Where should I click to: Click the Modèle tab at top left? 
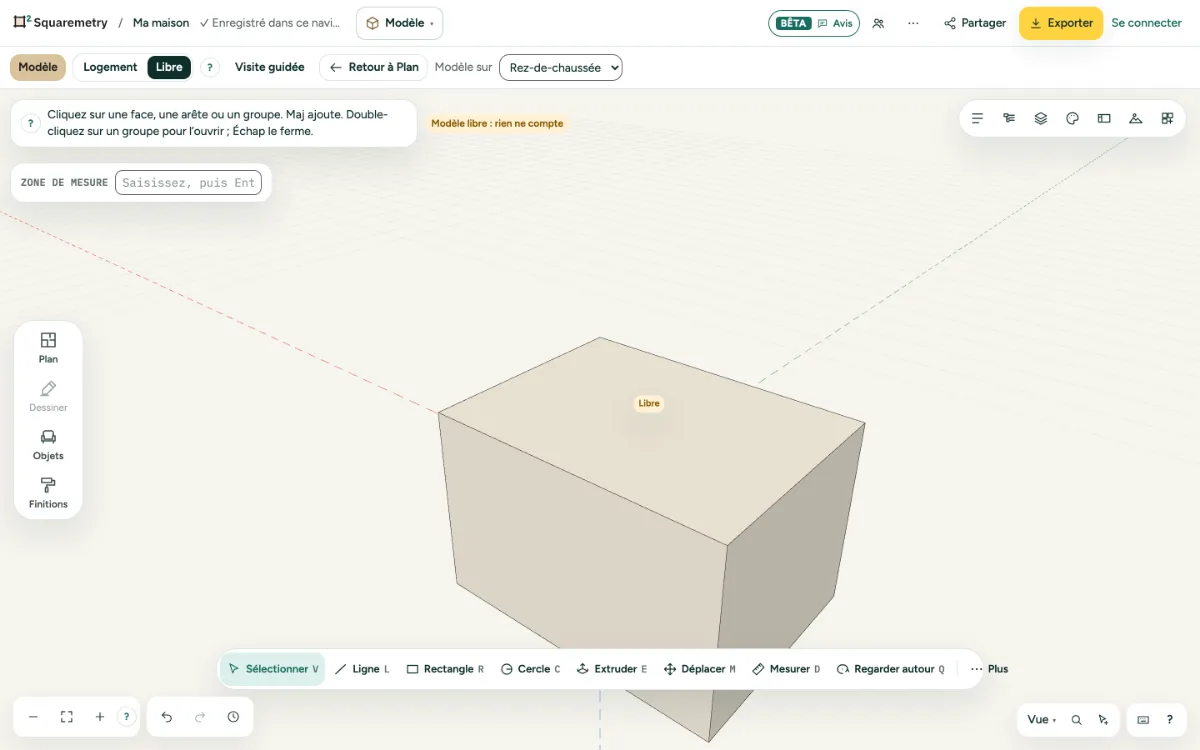point(38,67)
